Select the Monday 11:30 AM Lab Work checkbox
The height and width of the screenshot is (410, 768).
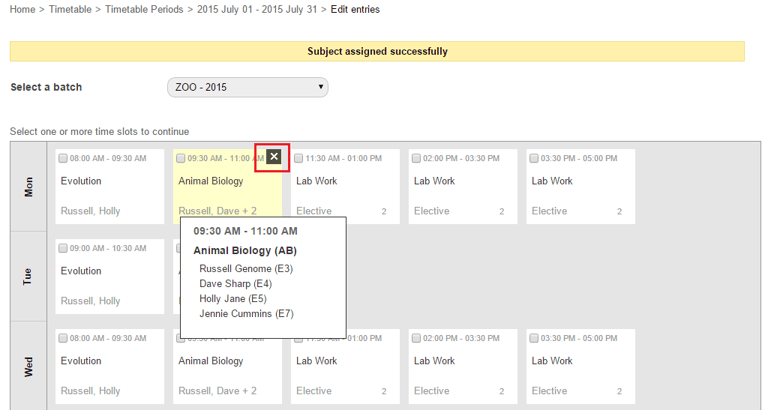point(299,158)
